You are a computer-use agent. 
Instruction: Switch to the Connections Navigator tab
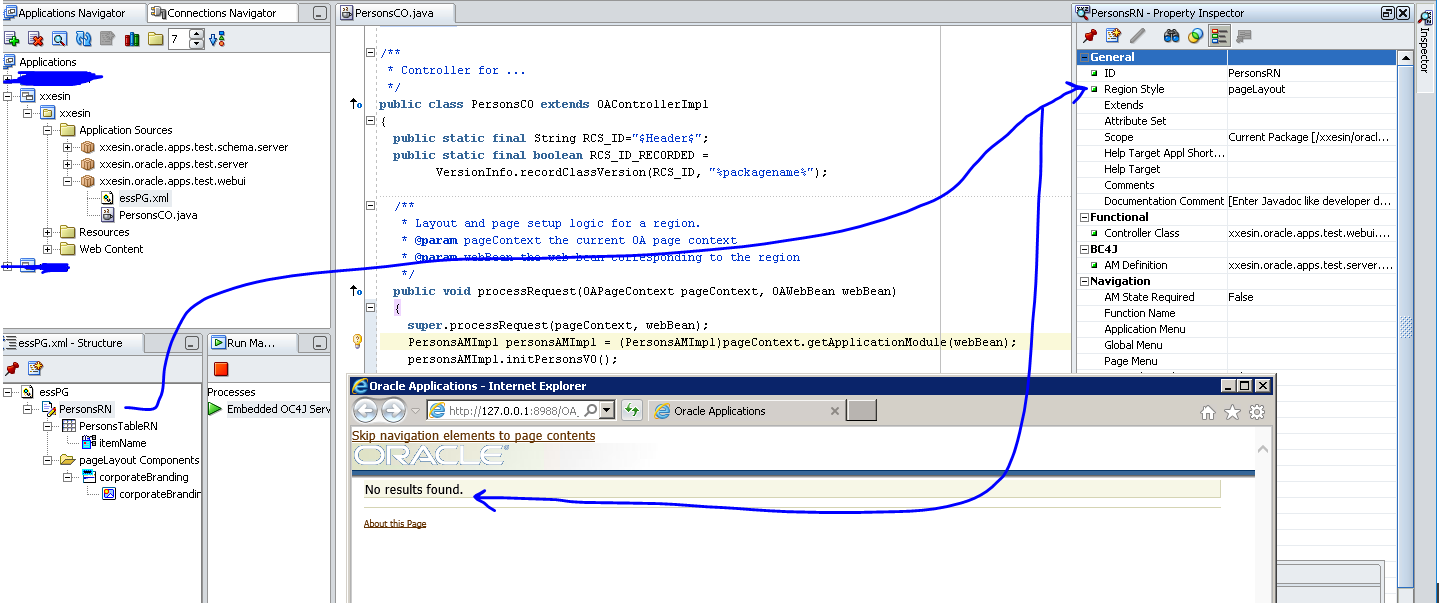[222, 13]
